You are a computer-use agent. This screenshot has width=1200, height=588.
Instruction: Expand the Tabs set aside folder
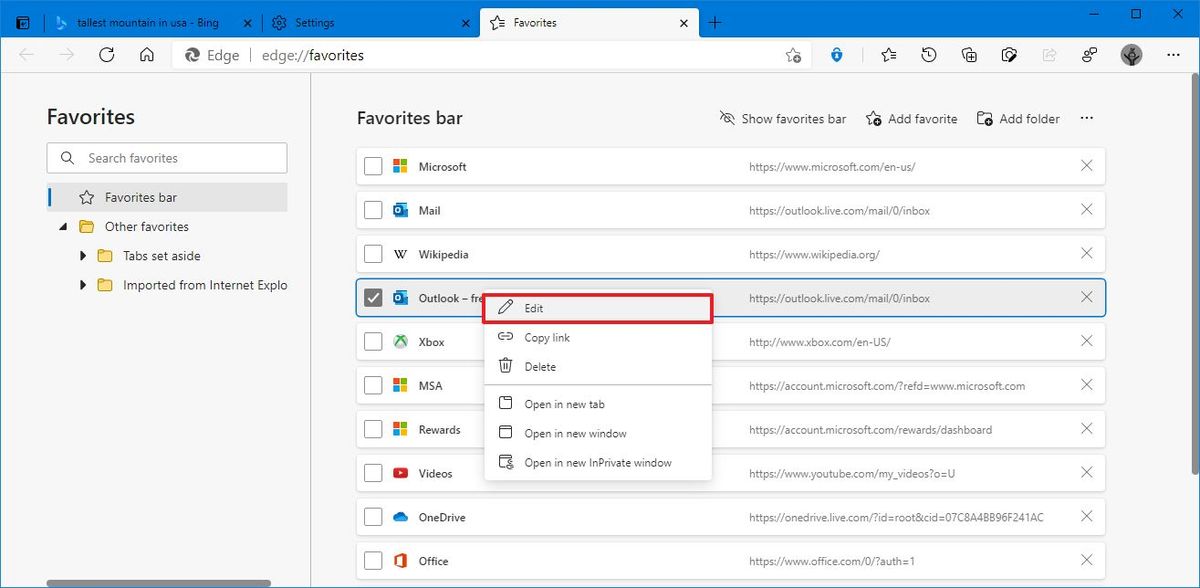(x=83, y=256)
